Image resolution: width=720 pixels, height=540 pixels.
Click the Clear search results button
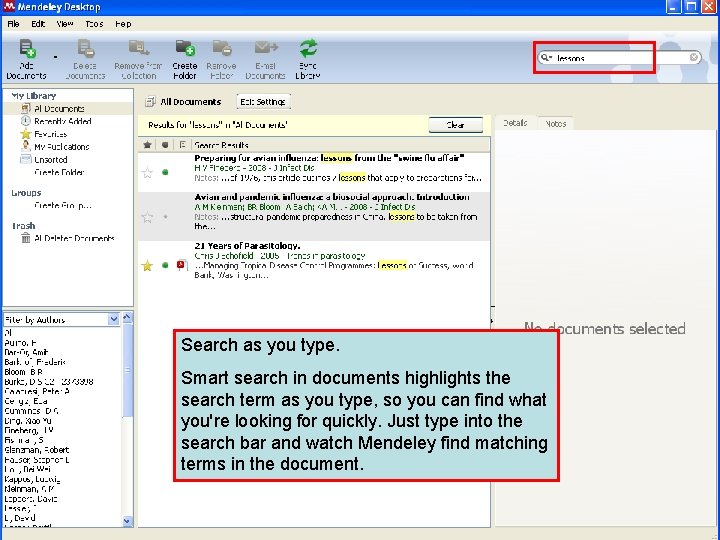click(456, 125)
